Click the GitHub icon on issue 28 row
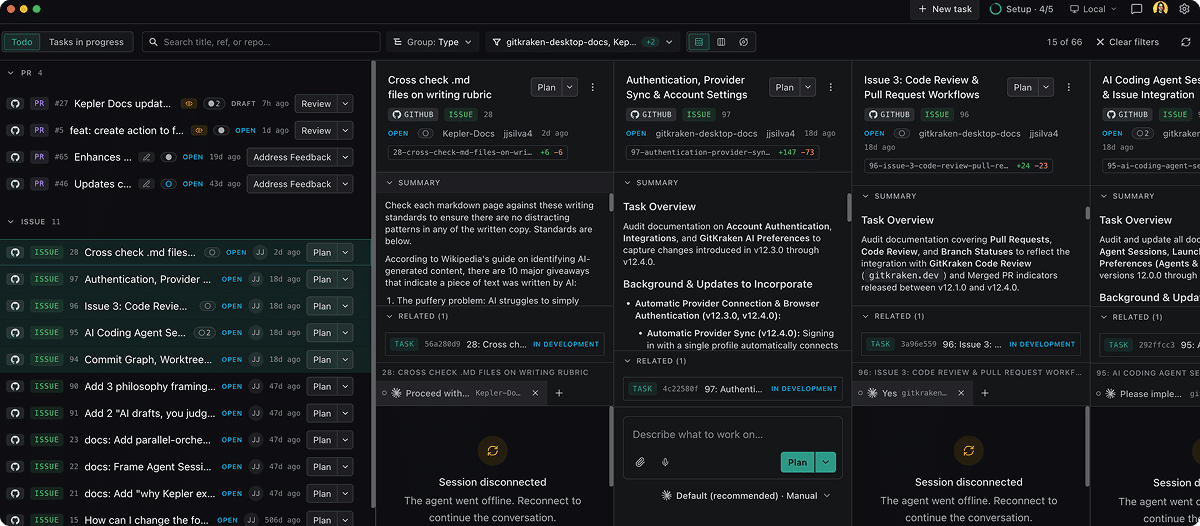1200x526 pixels. click(15, 253)
